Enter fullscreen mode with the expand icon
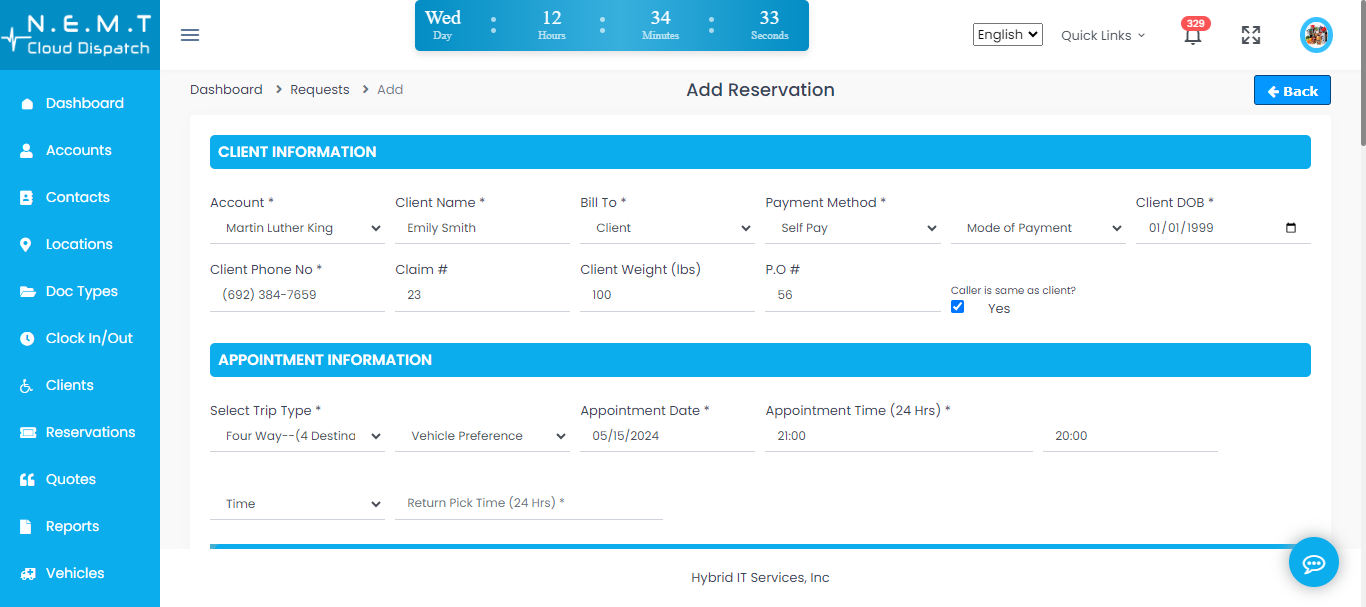 (x=1250, y=35)
